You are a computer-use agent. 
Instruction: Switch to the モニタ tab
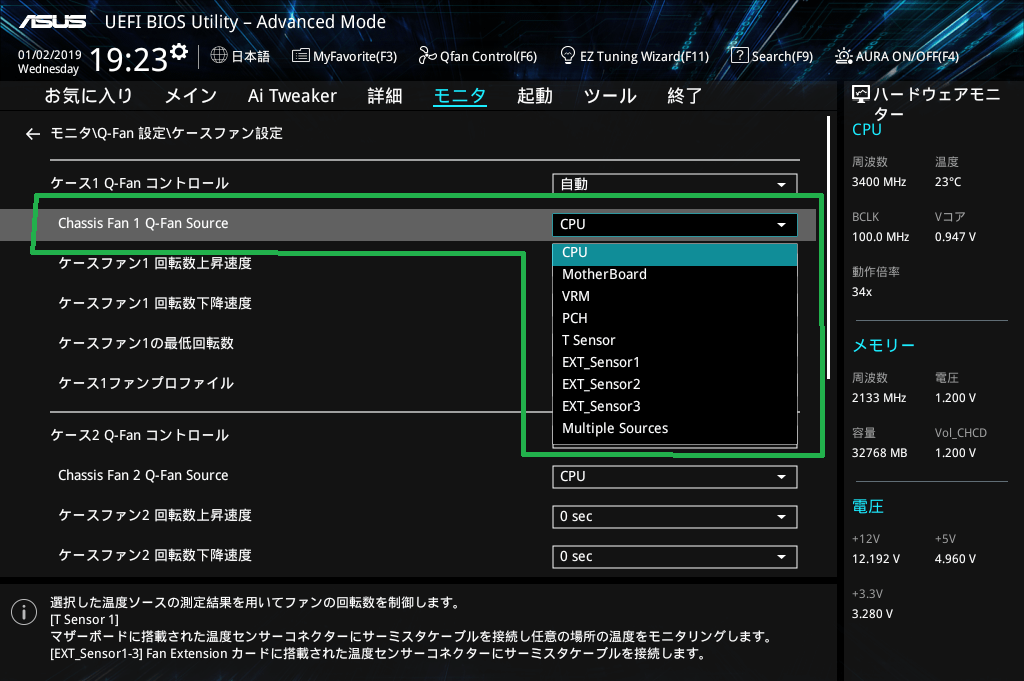pyautogui.click(x=460, y=96)
